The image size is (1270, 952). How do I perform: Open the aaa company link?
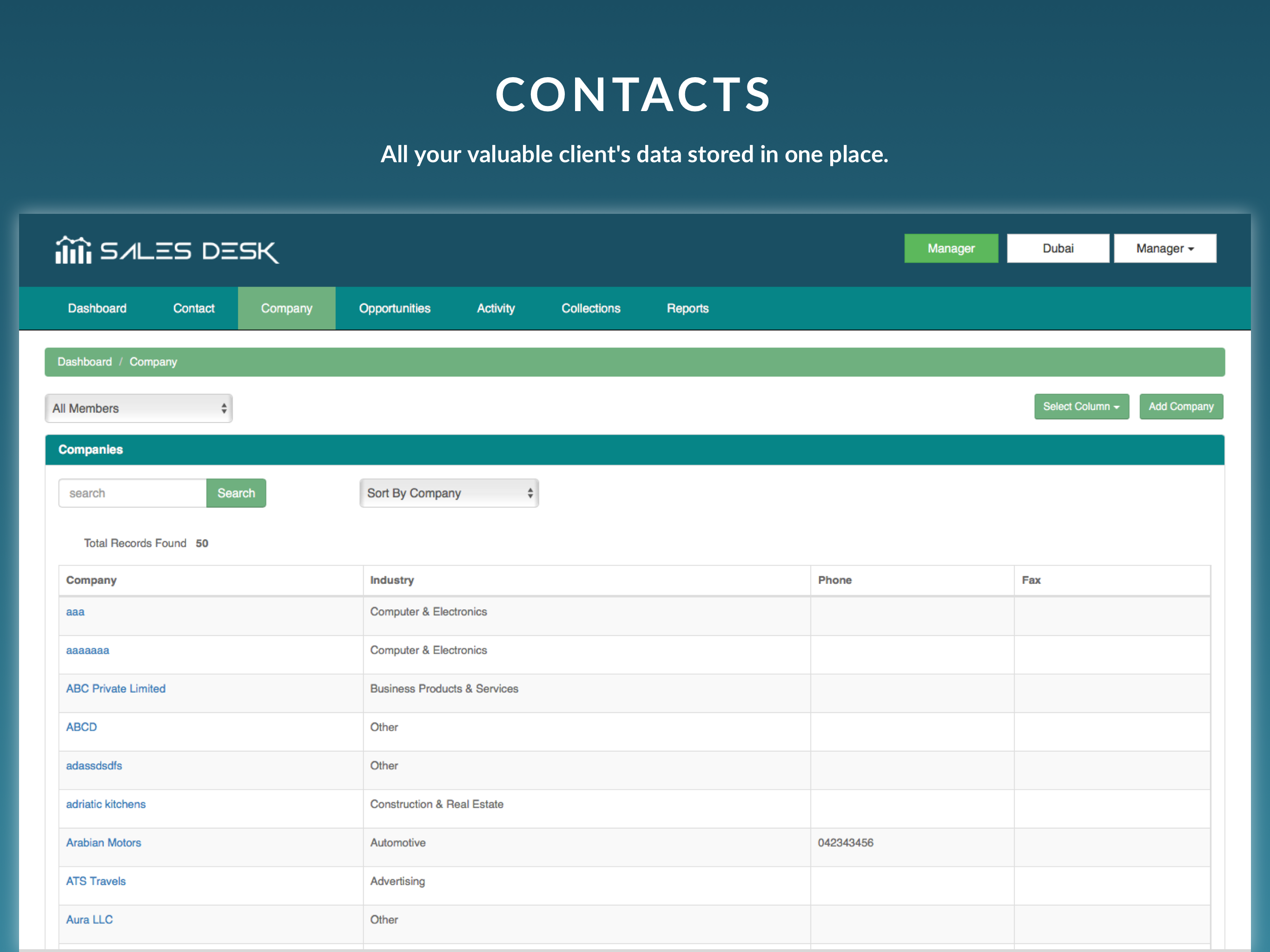pyautogui.click(x=75, y=612)
